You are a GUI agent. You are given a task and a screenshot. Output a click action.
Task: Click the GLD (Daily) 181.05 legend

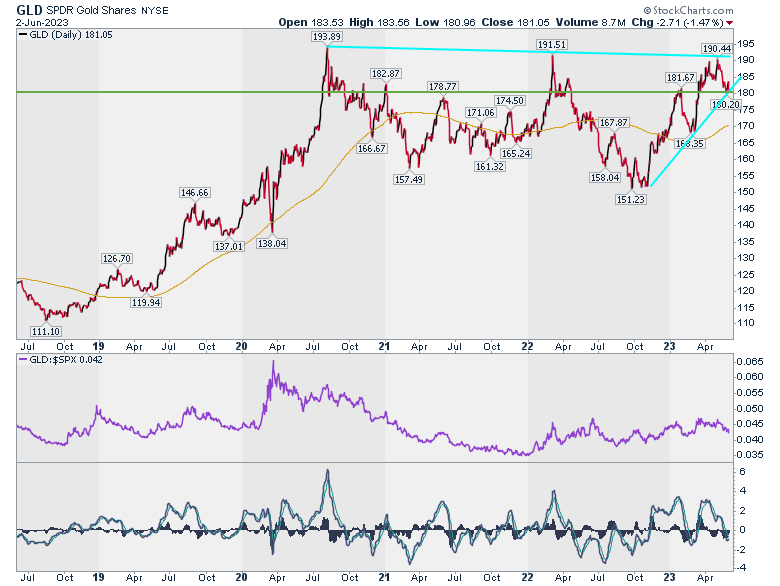tap(66, 35)
